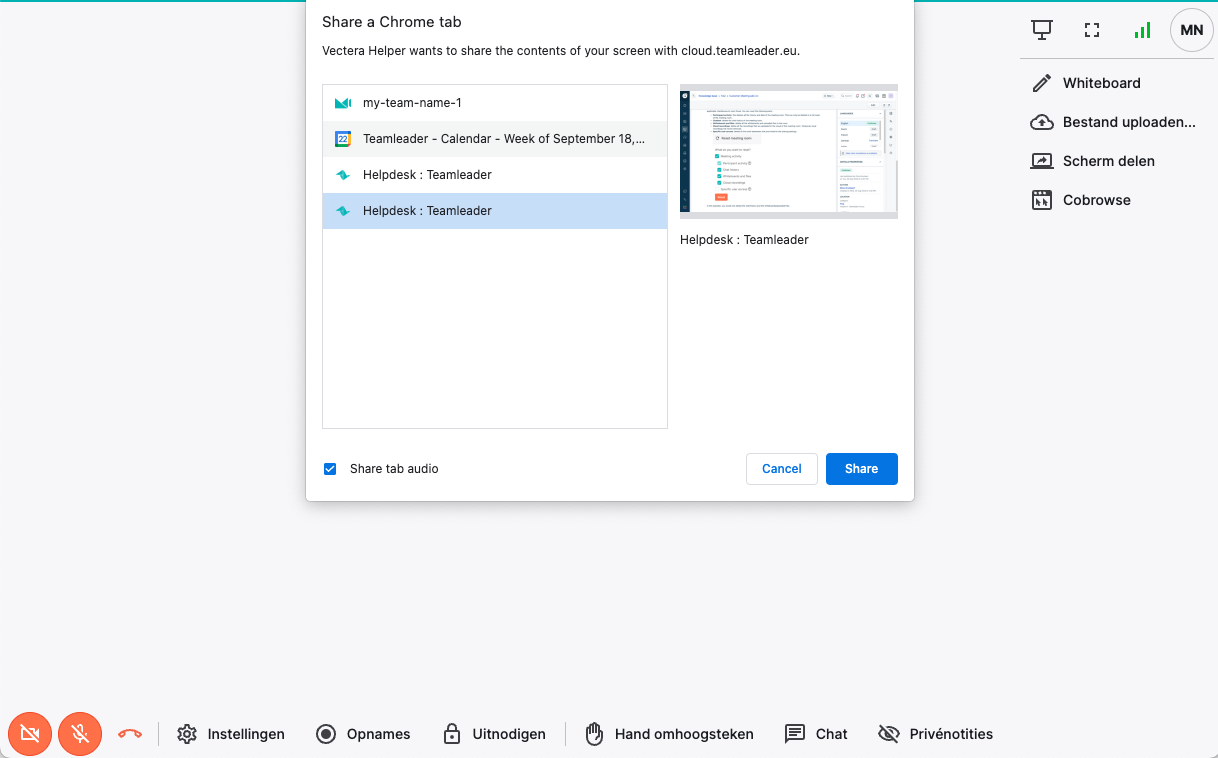Open Opnames recordings
Image resolution: width=1218 pixels, height=758 pixels.
point(363,734)
